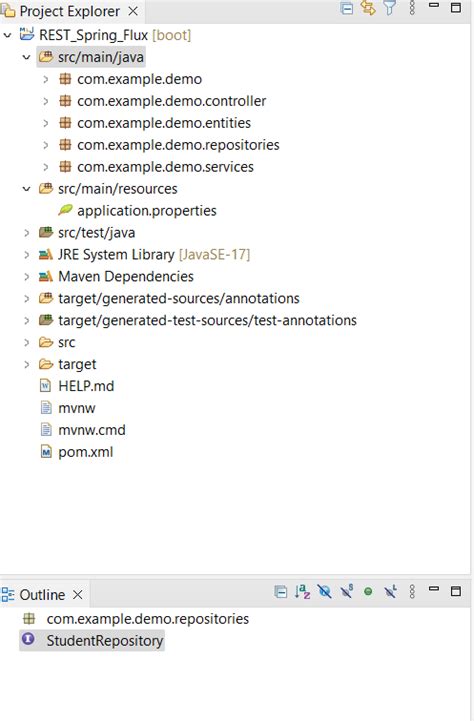This screenshot has height=721, width=474.
Task: Expand the target folder
Action: pos(27,364)
